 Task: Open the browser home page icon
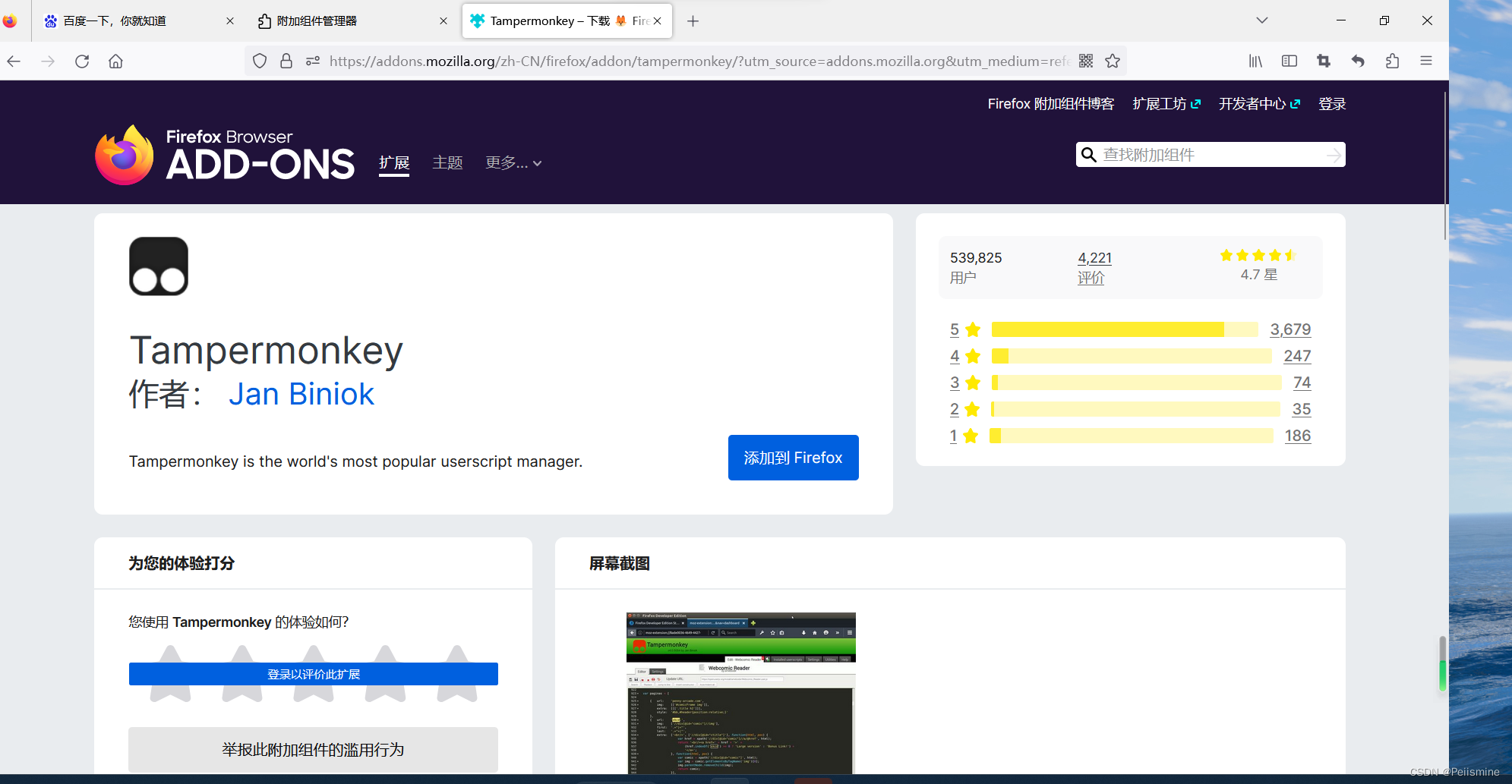click(x=115, y=61)
